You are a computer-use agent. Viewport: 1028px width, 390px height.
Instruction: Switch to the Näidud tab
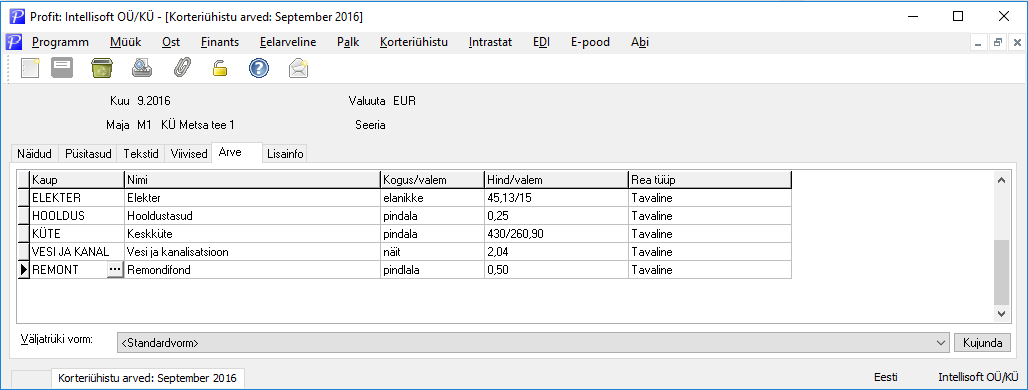pos(35,154)
